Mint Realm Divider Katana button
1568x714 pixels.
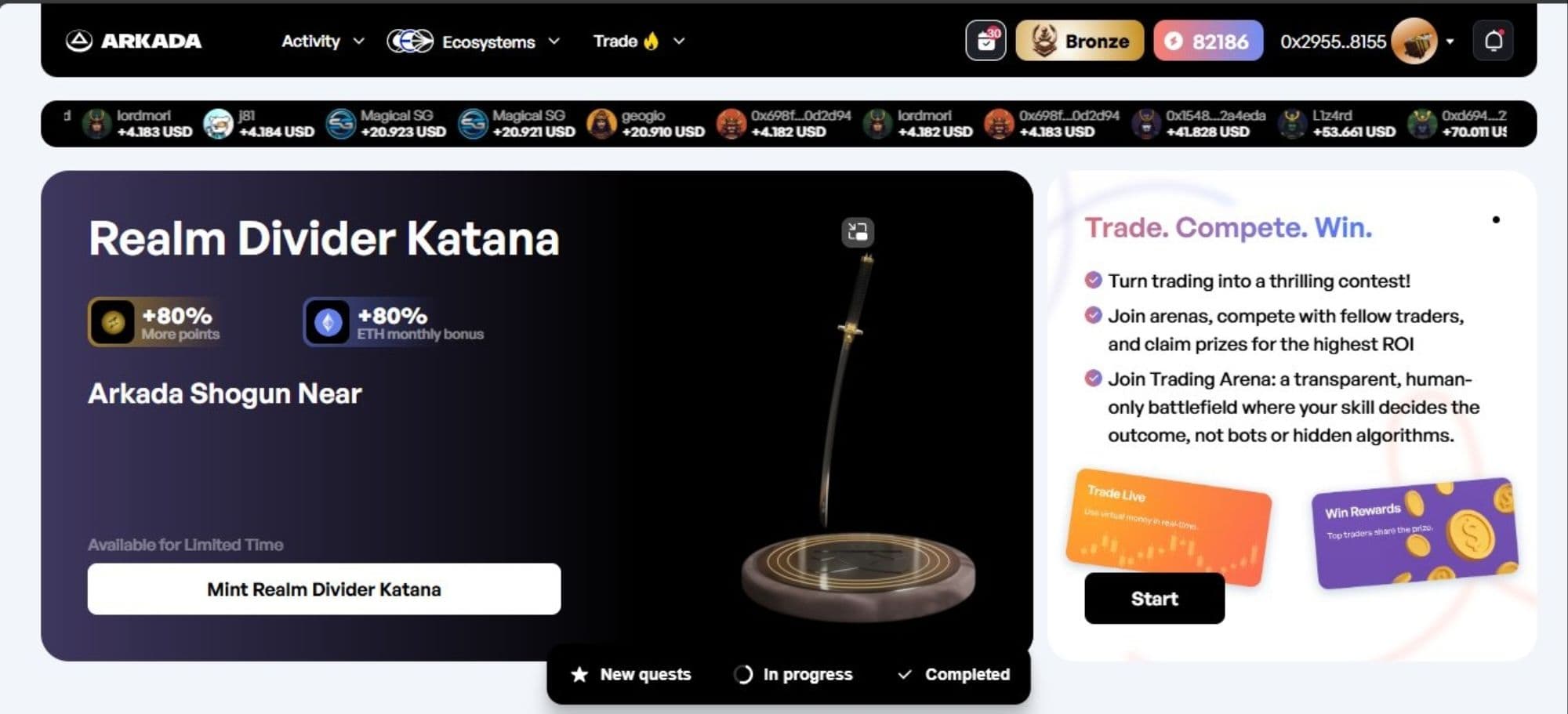[324, 589]
